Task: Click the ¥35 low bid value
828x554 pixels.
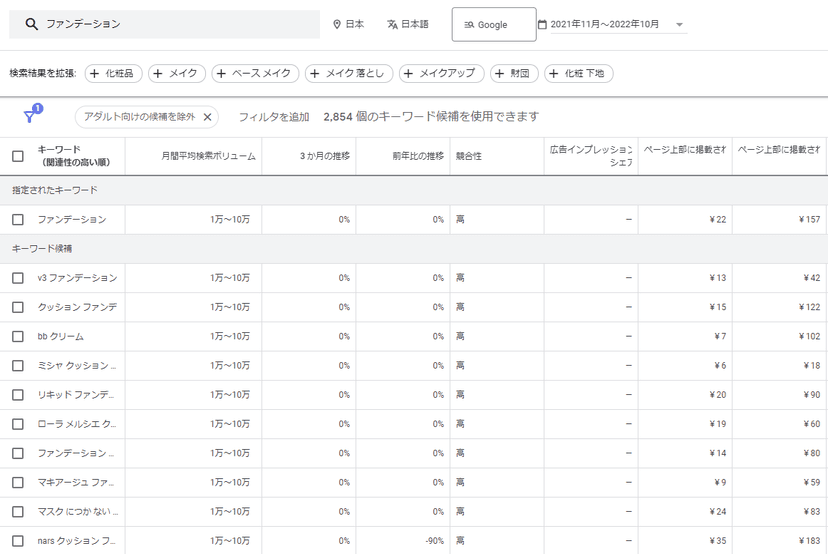Action: [x=718, y=541]
